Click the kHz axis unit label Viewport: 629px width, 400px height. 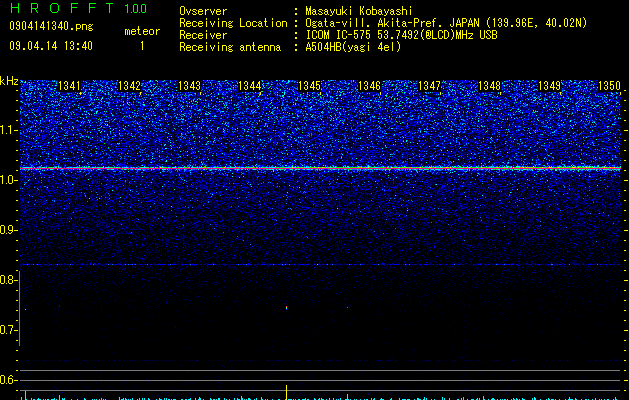coord(9,81)
